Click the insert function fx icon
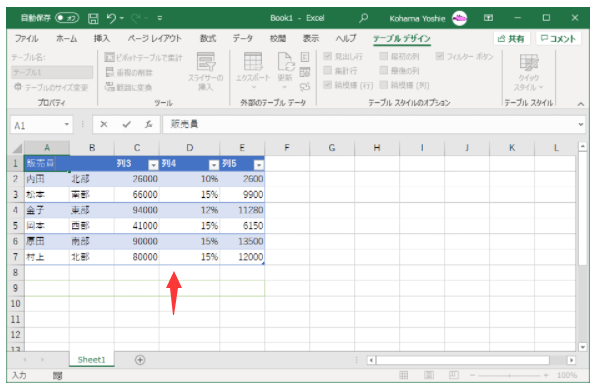Screen dimensions: 595x385 [148, 124]
